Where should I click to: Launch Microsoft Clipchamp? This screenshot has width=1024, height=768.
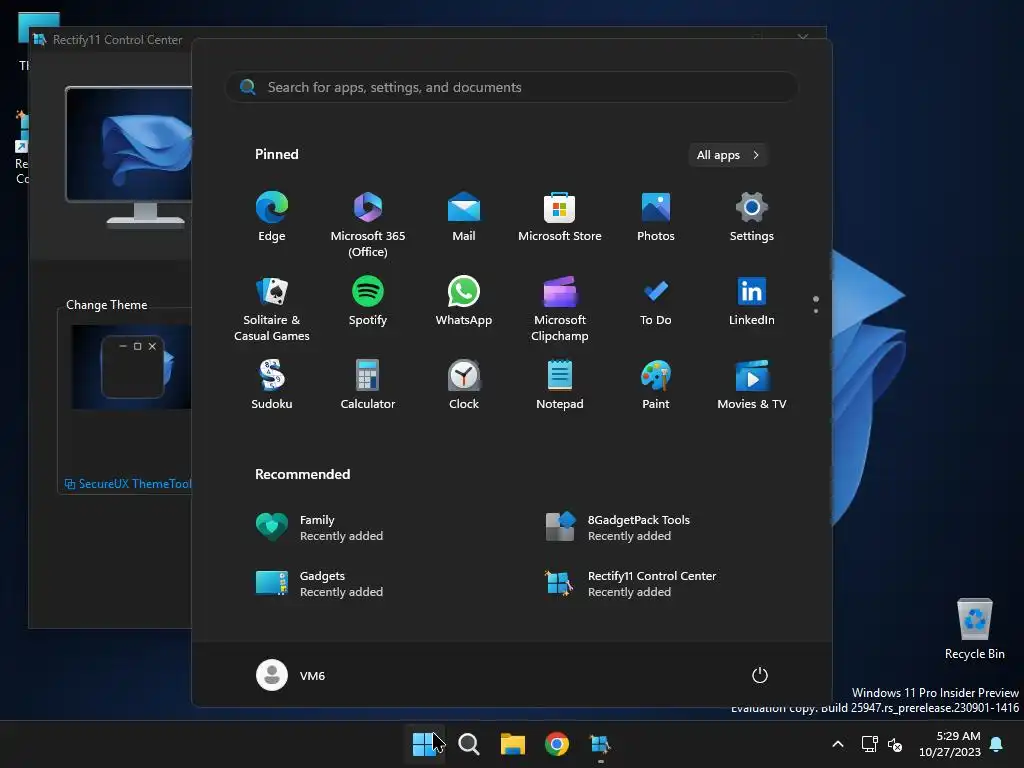[x=560, y=309]
